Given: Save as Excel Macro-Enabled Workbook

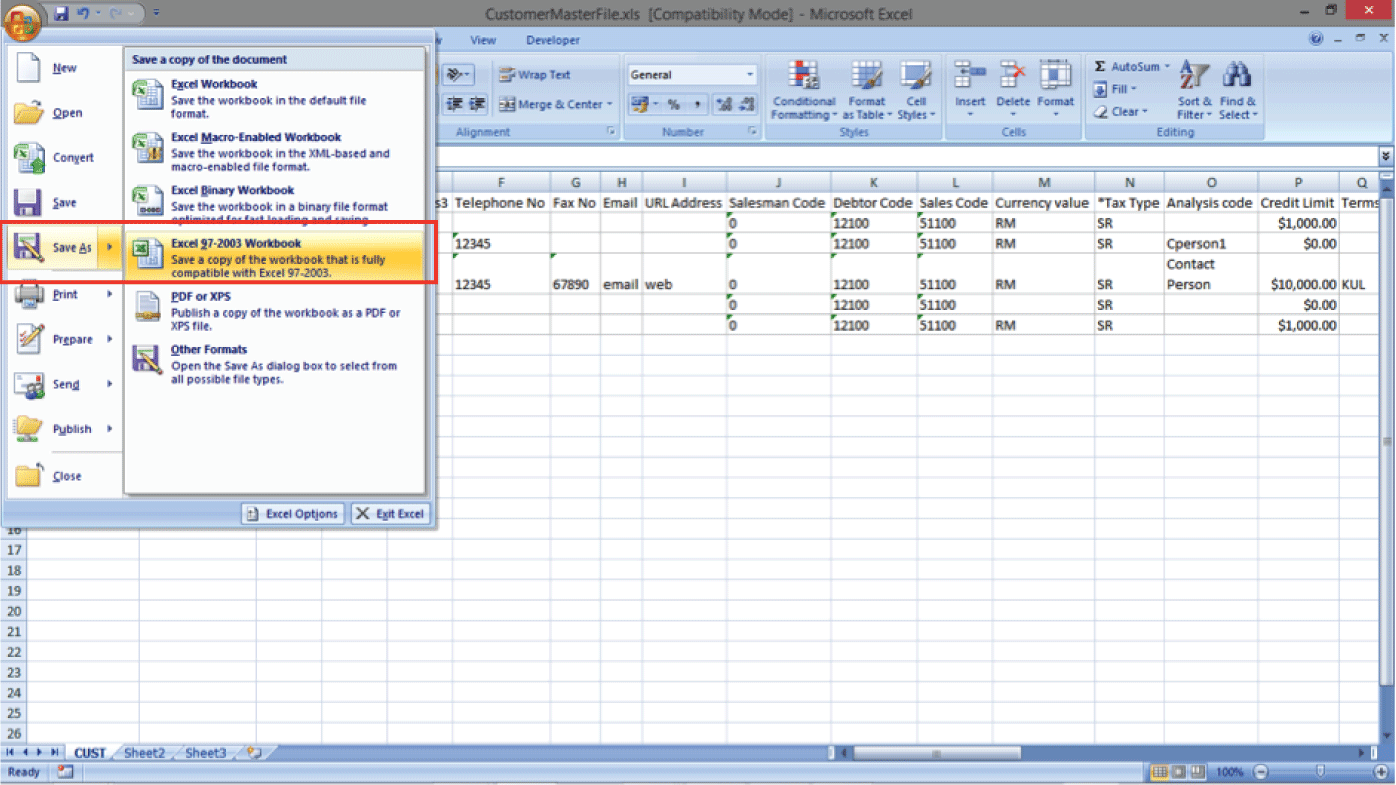Looking at the screenshot, I should (275, 151).
